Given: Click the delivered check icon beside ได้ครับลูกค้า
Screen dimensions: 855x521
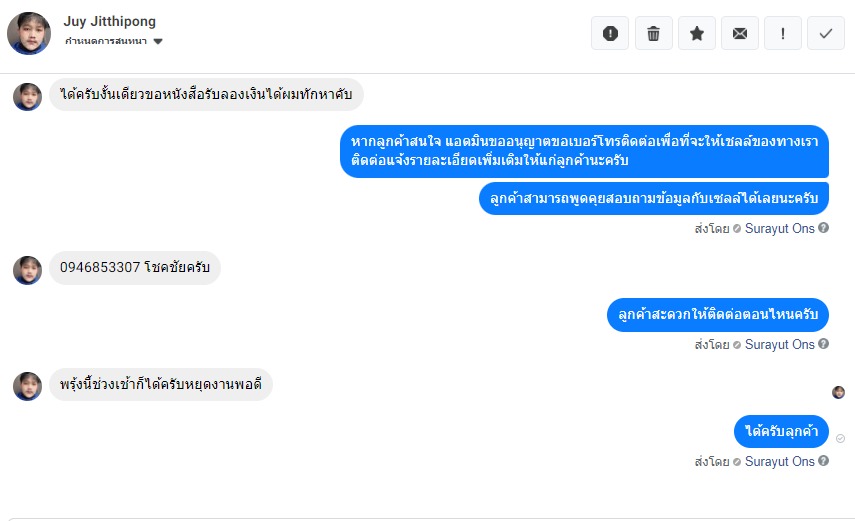Looking at the screenshot, I should point(840,438).
